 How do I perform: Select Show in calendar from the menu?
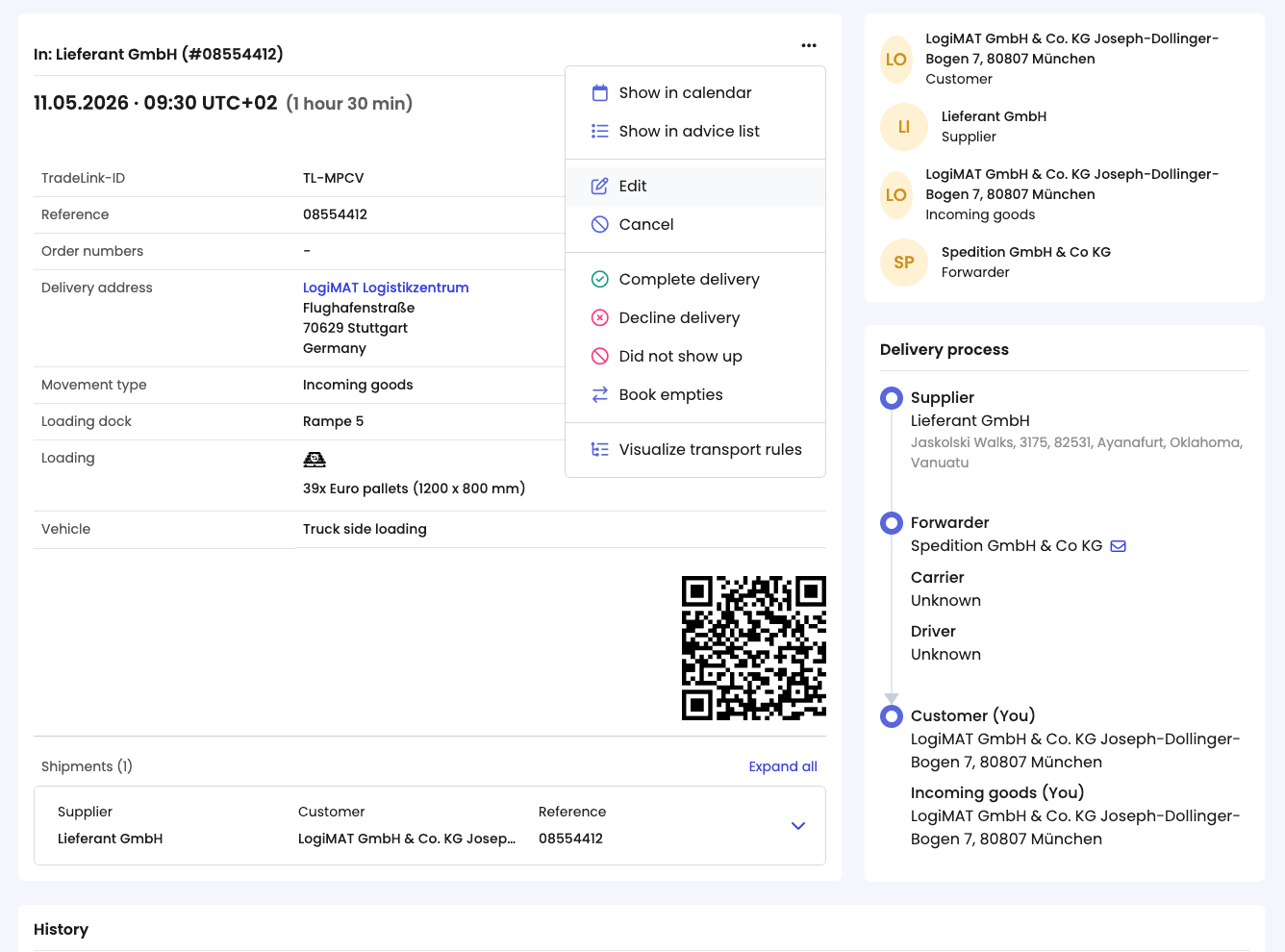pos(695,93)
